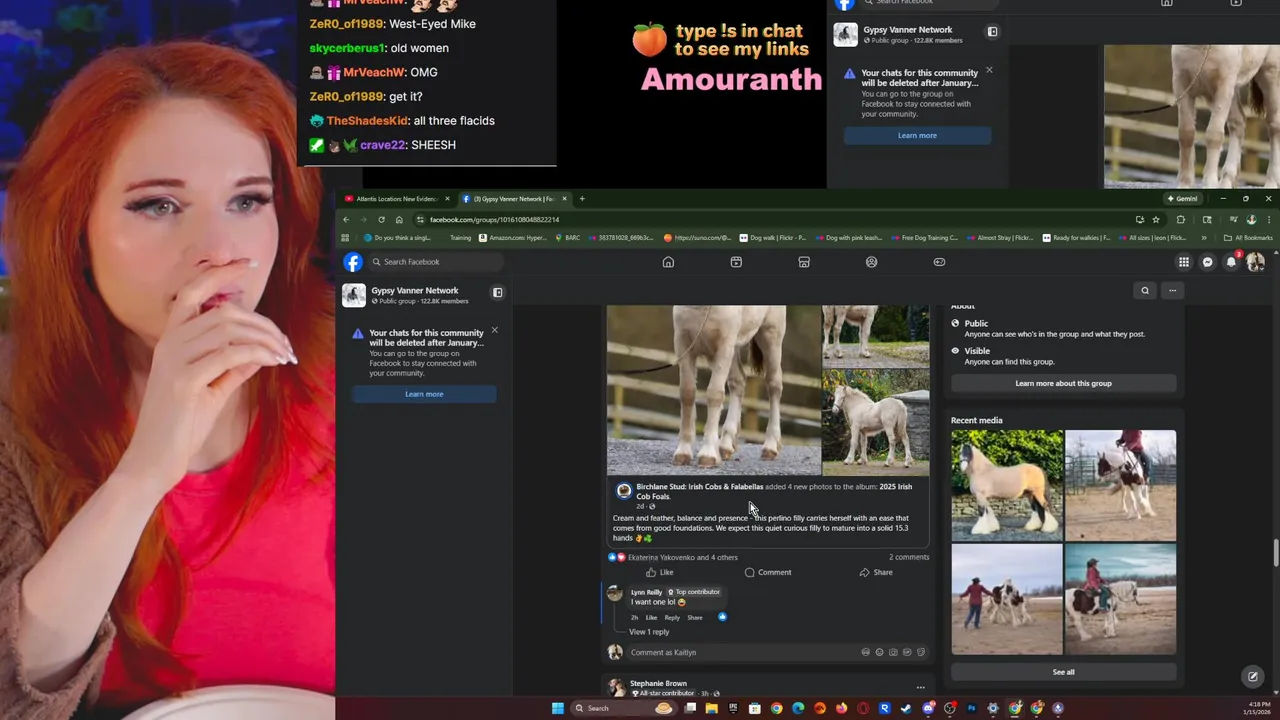Expand View 1 reply under Lynn's comment
Viewport: 1280px width, 720px height.
coord(649,632)
